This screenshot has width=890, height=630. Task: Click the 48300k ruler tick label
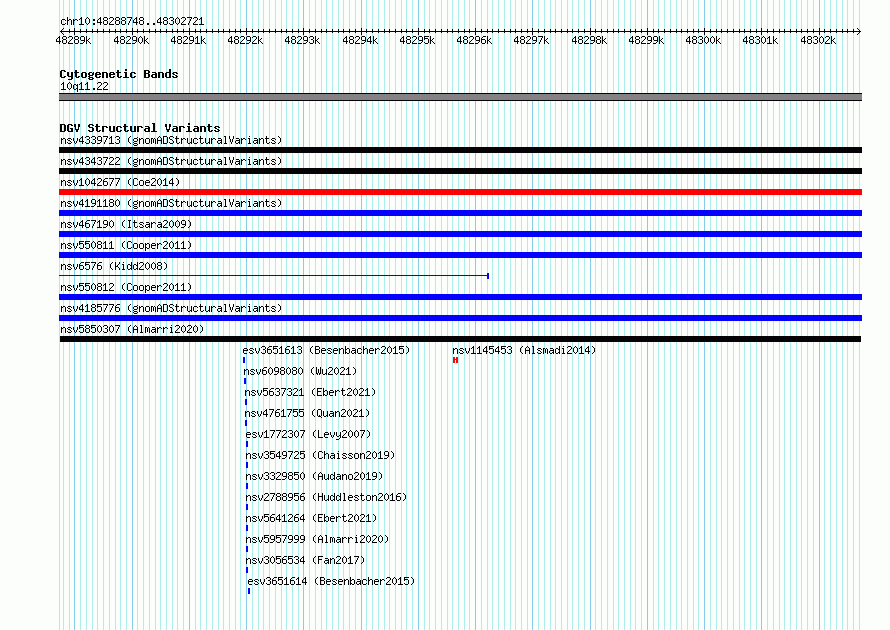[x=703, y=40]
